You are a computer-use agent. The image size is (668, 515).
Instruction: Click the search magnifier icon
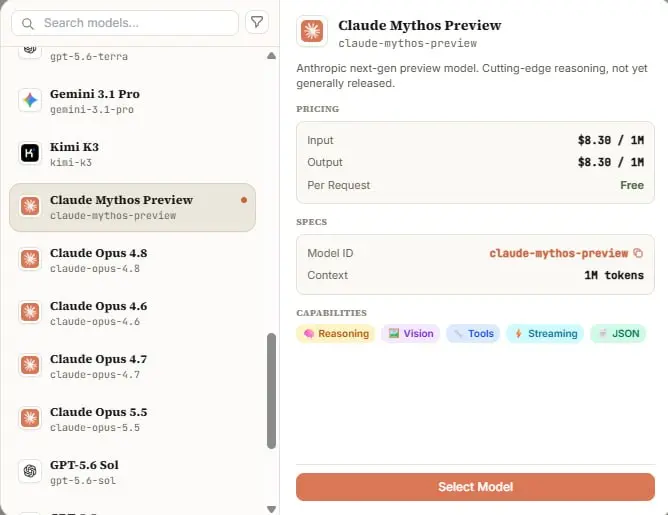28,23
